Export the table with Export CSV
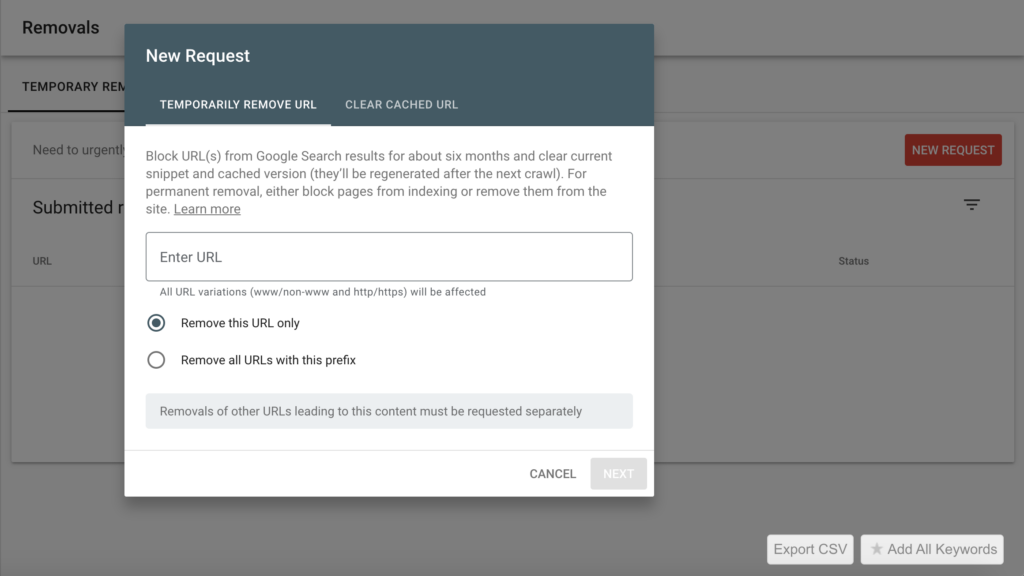 [x=810, y=549]
